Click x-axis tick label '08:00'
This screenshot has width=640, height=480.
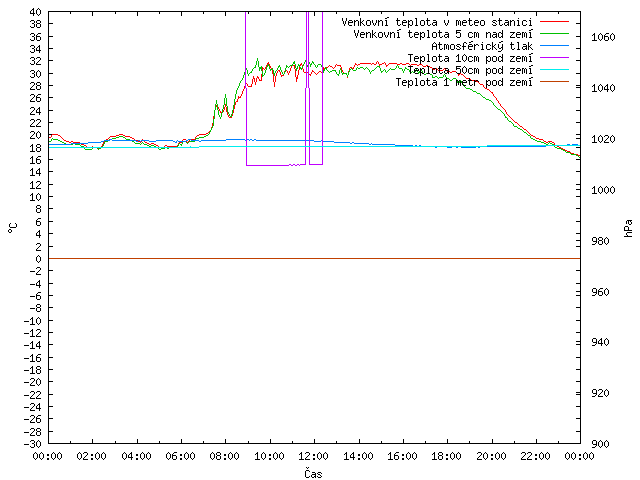(x=225, y=456)
